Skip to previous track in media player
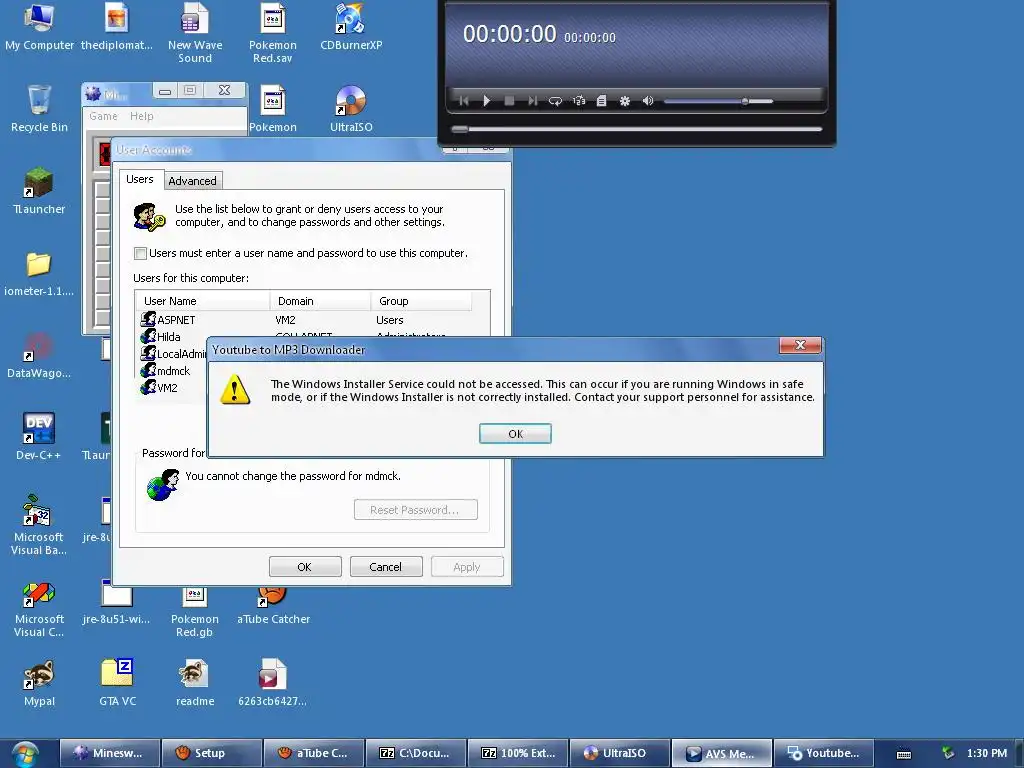The width and height of the screenshot is (1024, 768). (464, 101)
